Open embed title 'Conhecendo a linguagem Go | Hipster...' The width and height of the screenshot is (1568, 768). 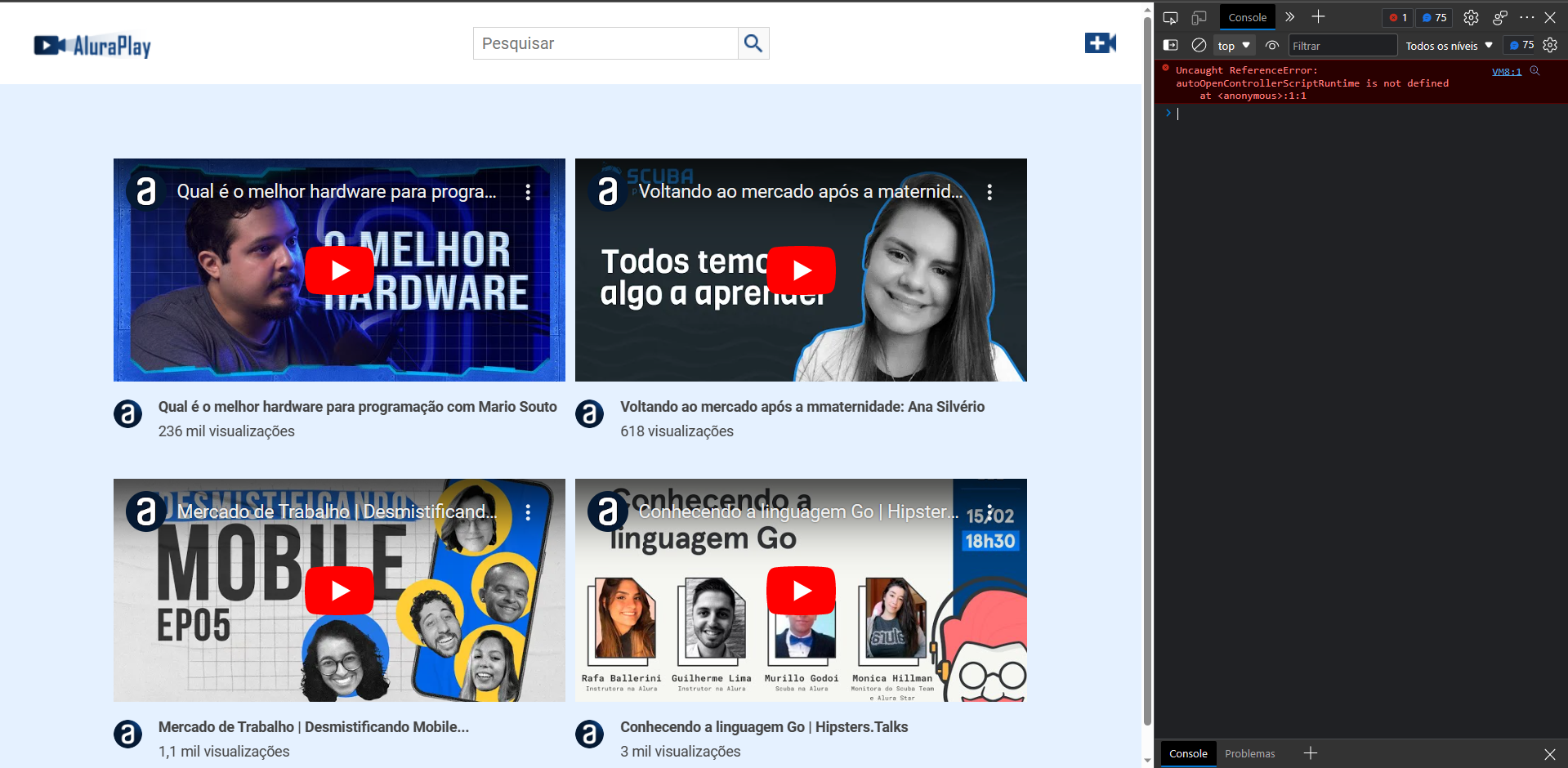[x=798, y=511]
